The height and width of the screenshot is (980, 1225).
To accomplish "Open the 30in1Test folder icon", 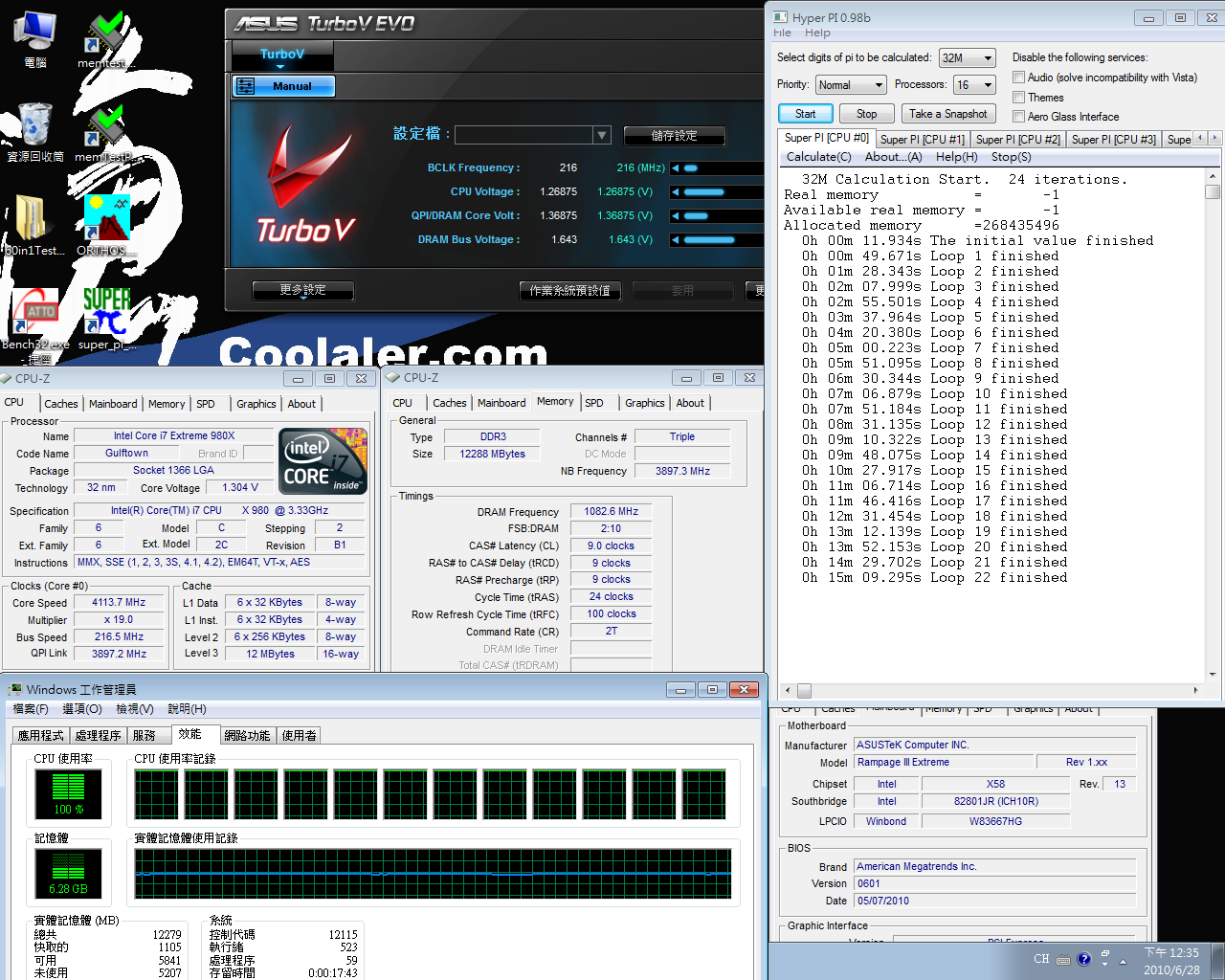I will tap(34, 223).
